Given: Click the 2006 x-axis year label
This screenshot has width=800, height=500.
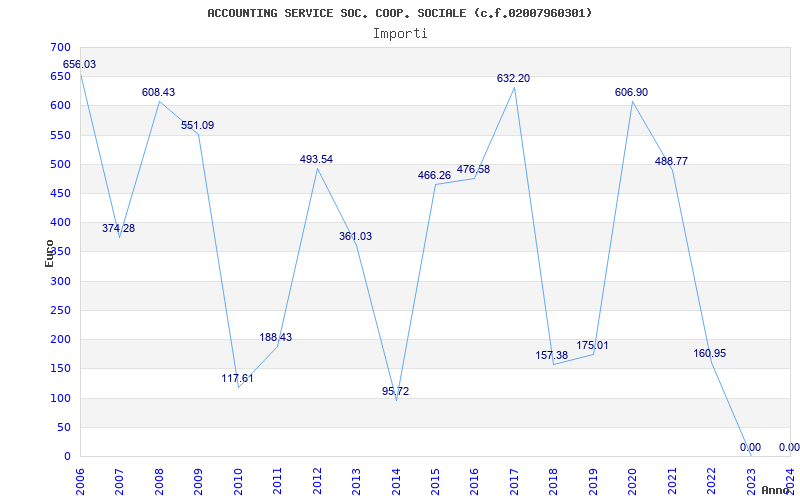Looking at the screenshot, I should pos(80,481).
